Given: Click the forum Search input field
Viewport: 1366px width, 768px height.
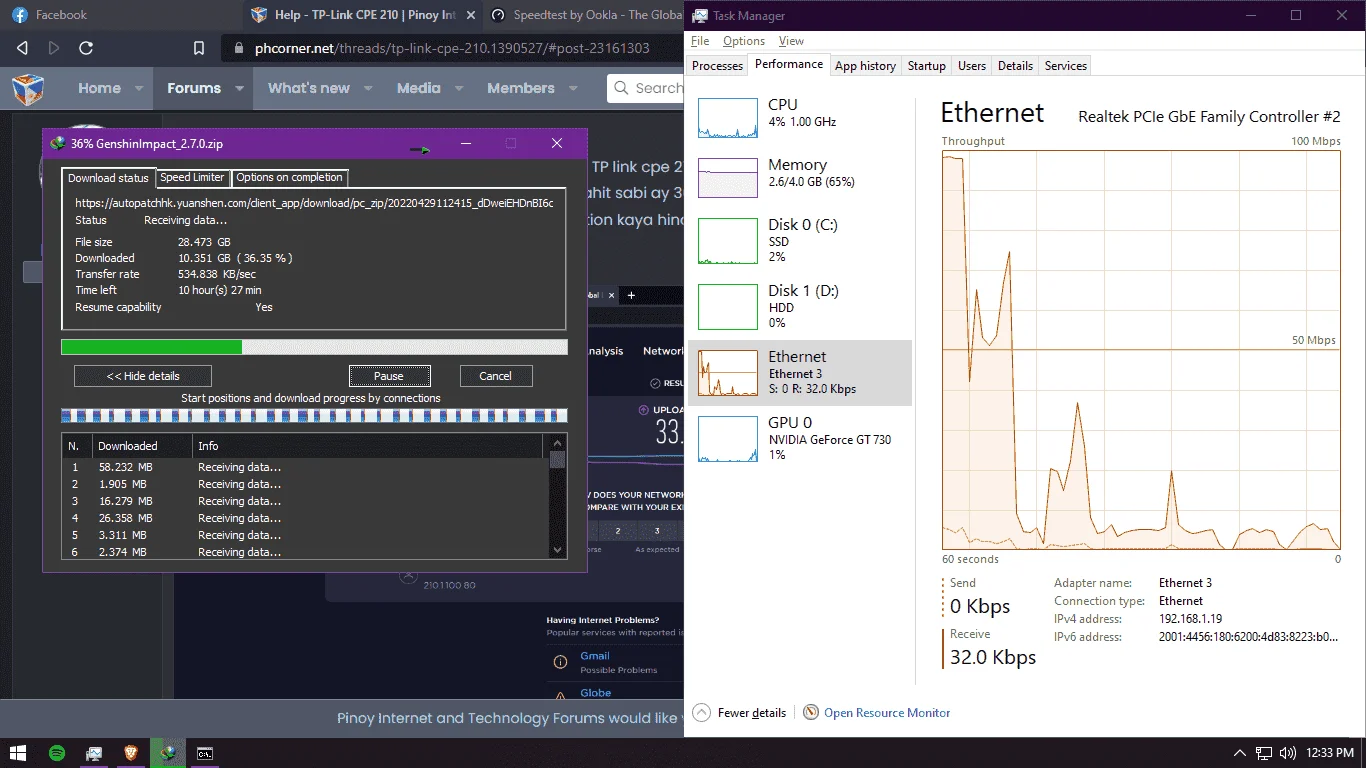Looking at the screenshot, I should click(x=646, y=88).
